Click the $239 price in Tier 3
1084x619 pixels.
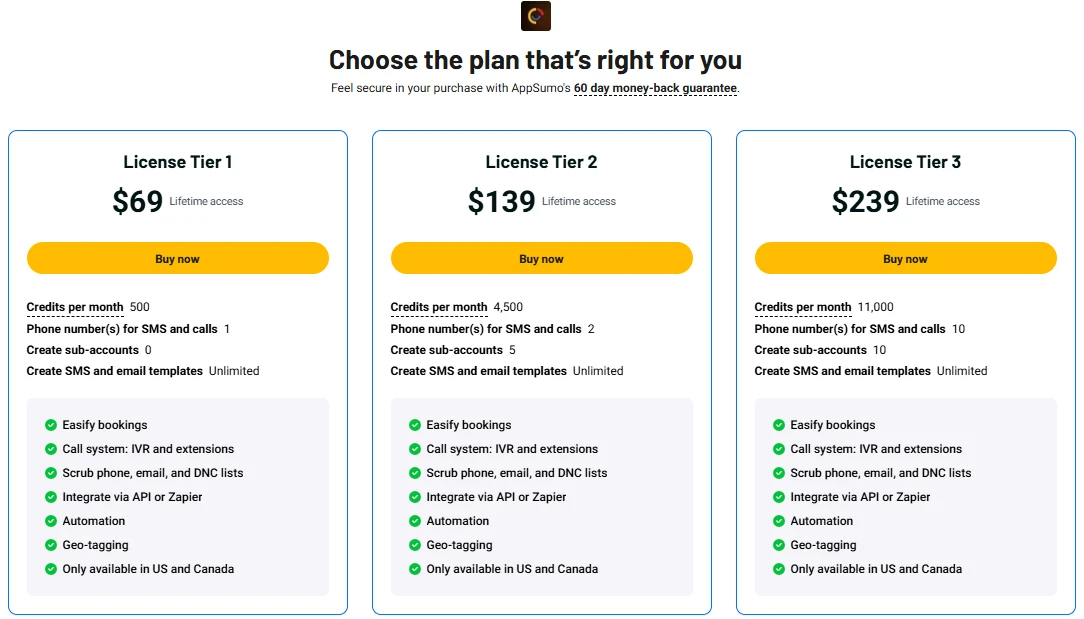(865, 201)
